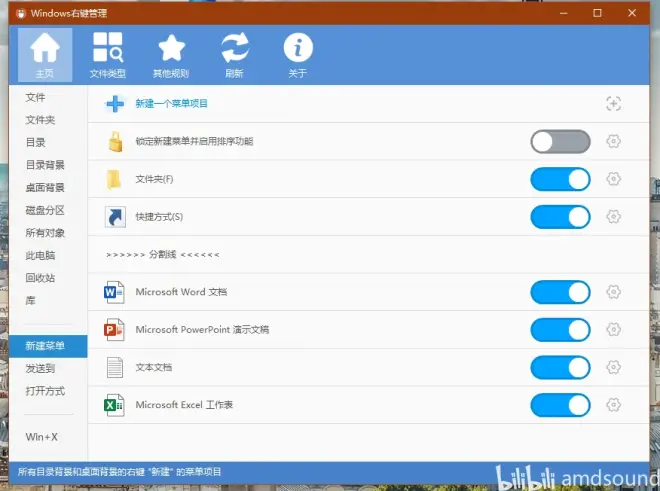
Task: Open the Win+X sidebar entry
Action: pyautogui.click(x=41, y=437)
